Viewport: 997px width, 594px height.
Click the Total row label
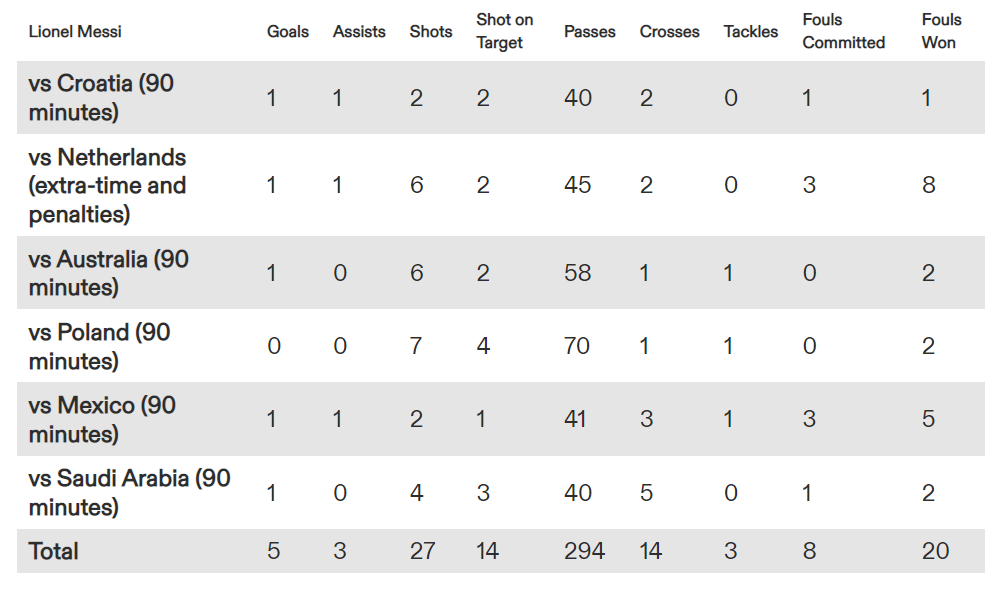53,551
